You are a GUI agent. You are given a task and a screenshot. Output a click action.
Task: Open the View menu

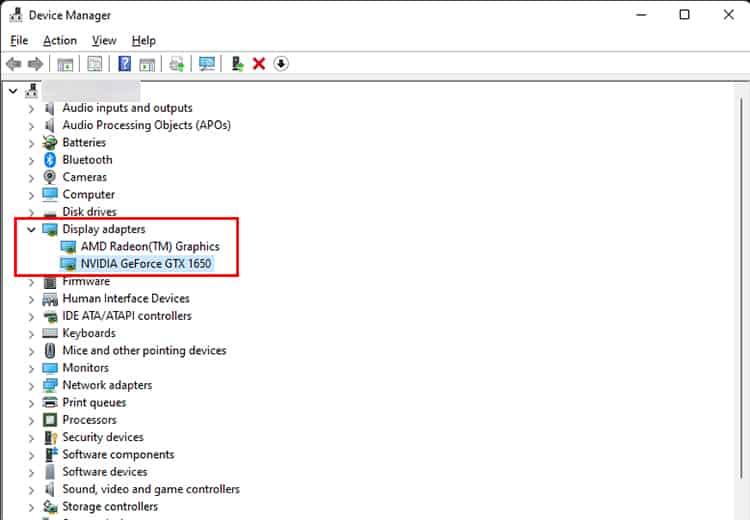104,41
